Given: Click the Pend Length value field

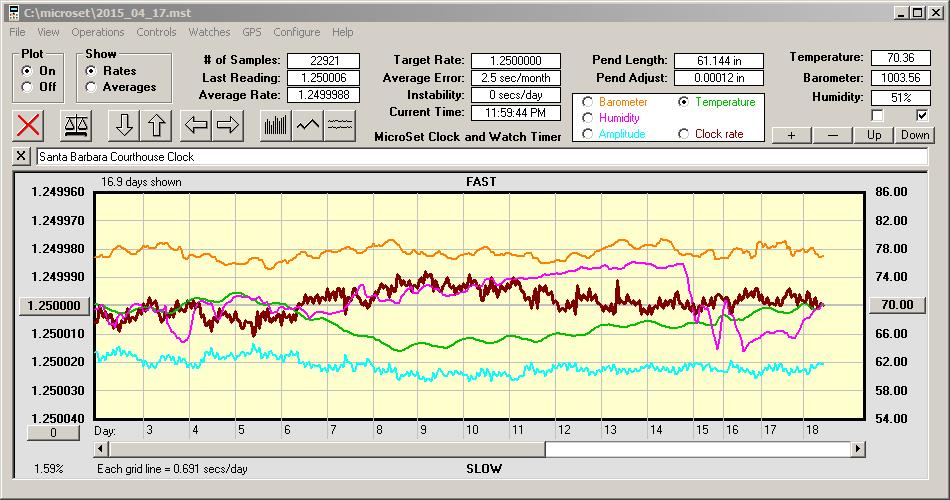Looking at the screenshot, I should click(x=719, y=61).
